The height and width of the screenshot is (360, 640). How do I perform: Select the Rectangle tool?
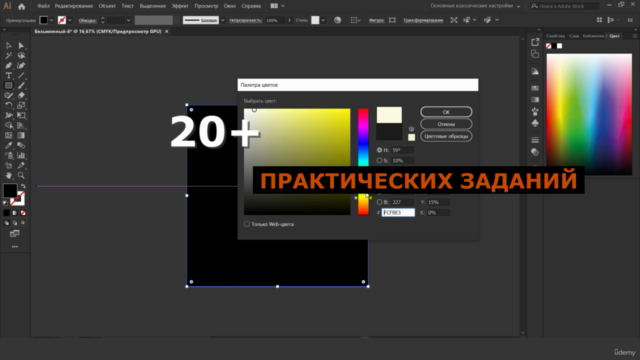(x=9, y=85)
